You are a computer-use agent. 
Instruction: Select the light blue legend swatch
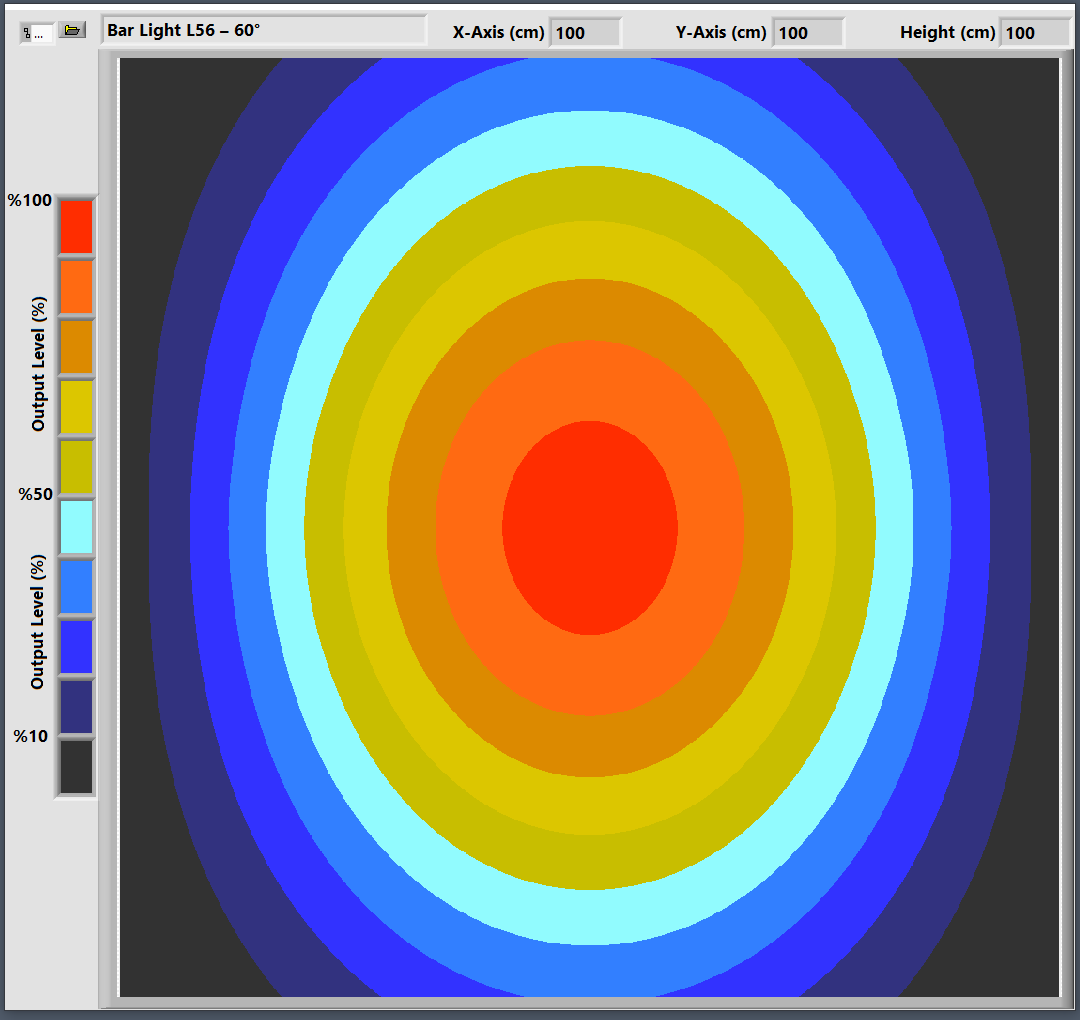click(76, 587)
